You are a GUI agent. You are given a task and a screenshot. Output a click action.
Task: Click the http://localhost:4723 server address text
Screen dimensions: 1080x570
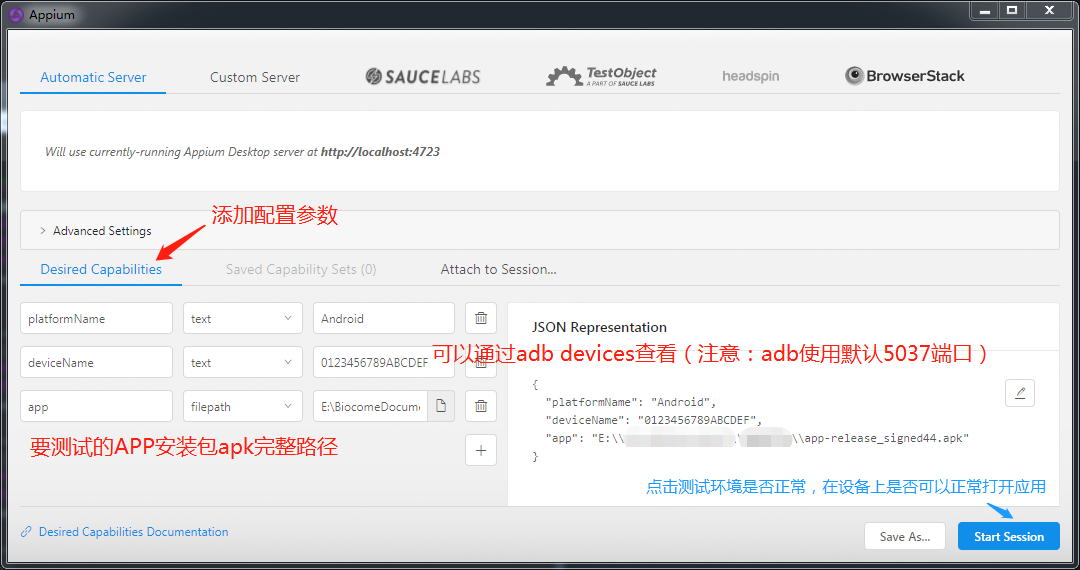(380, 151)
